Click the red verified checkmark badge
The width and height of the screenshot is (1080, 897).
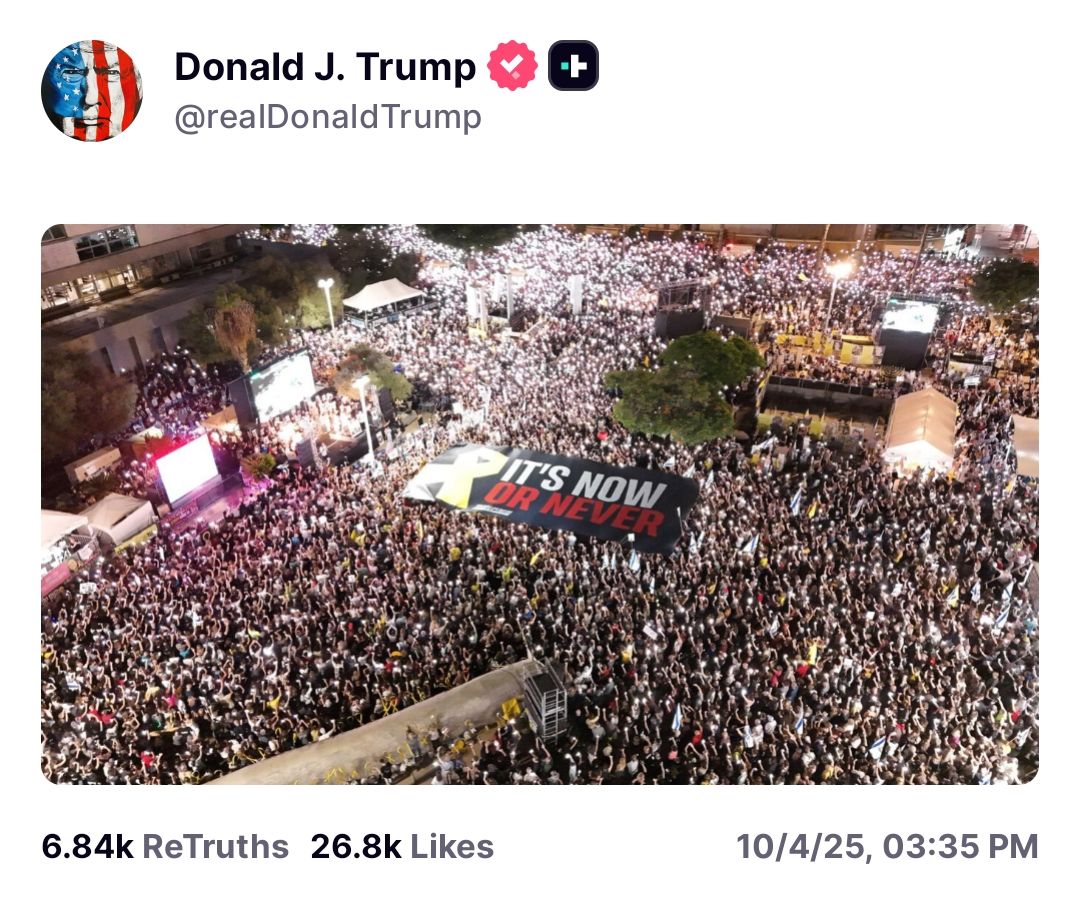pyautogui.click(x=512, y=65)
